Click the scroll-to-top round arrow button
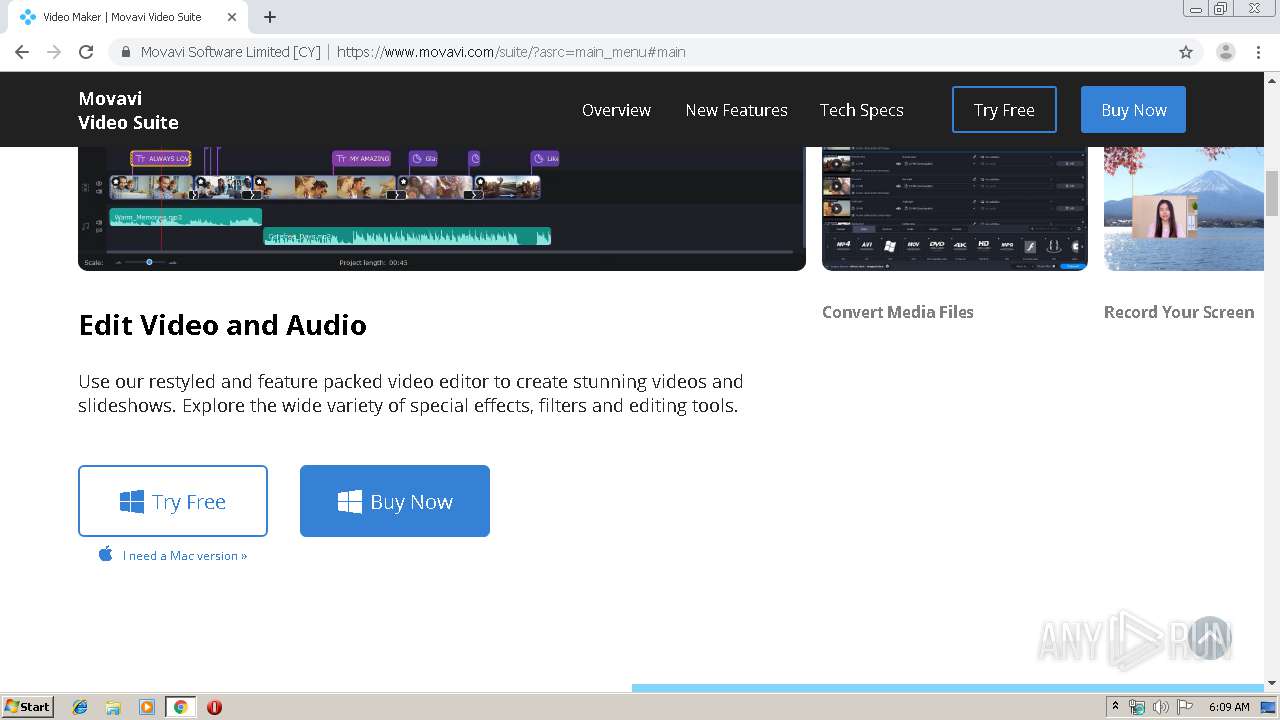The image size is (1280, 720). click(x=1209, y=637)
